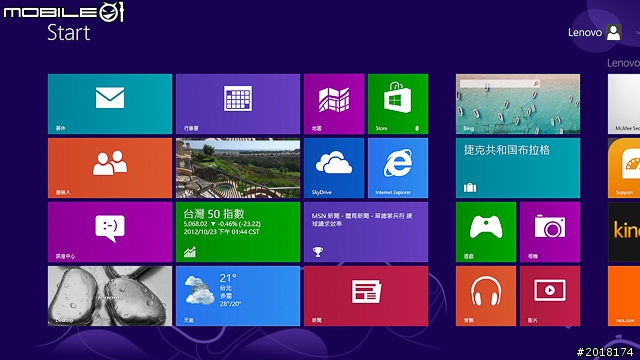Open the Lenovo user account menu
This screenshot has width=640, height=360.
595,32
